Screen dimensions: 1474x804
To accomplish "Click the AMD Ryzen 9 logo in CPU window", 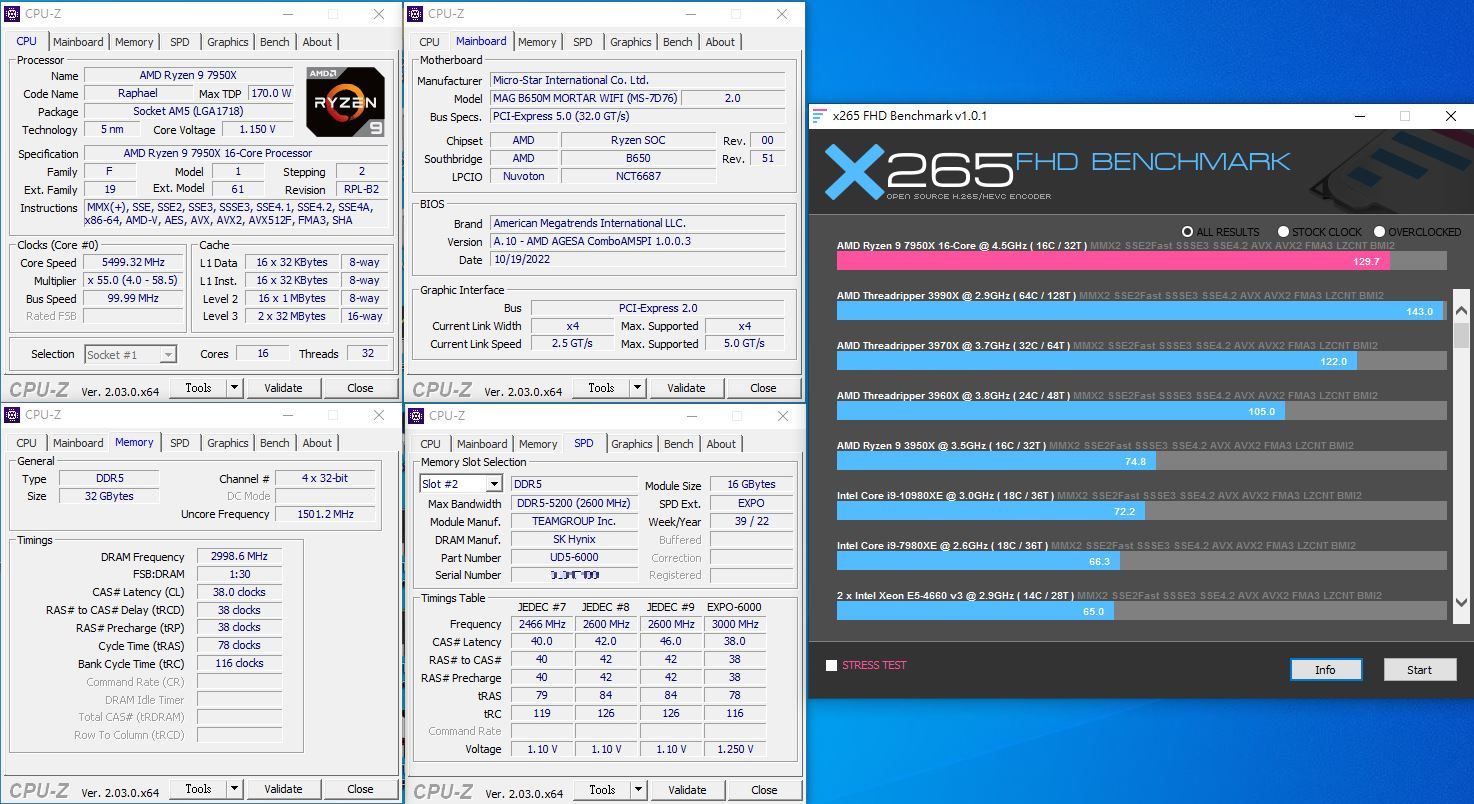I will coord(345,102).
